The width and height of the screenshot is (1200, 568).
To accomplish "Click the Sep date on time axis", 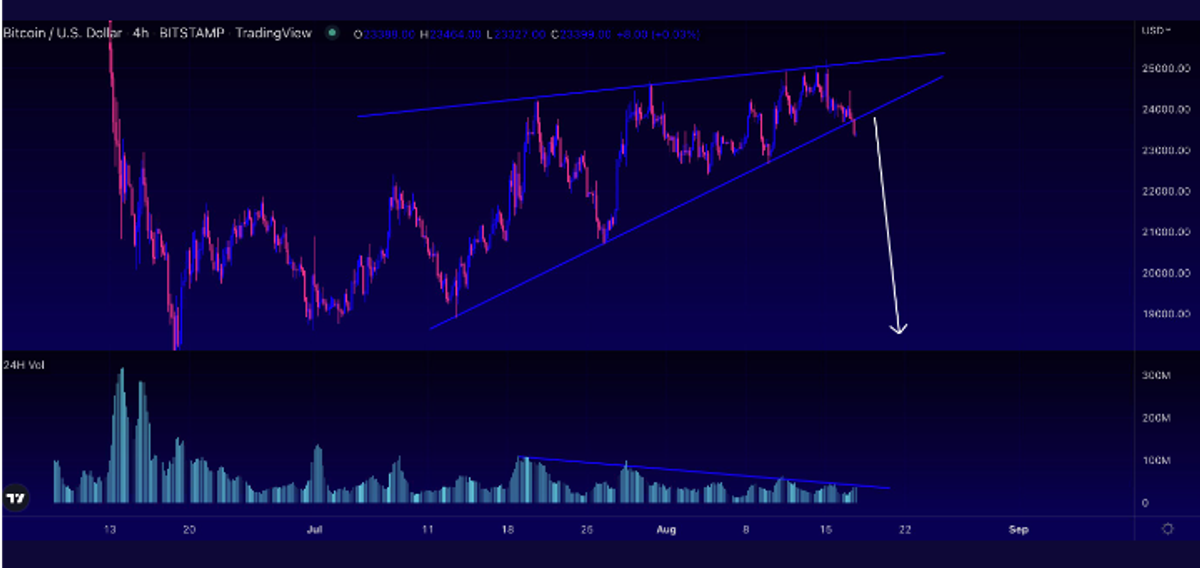I will pyautogui.click(x=1018, y=529).
